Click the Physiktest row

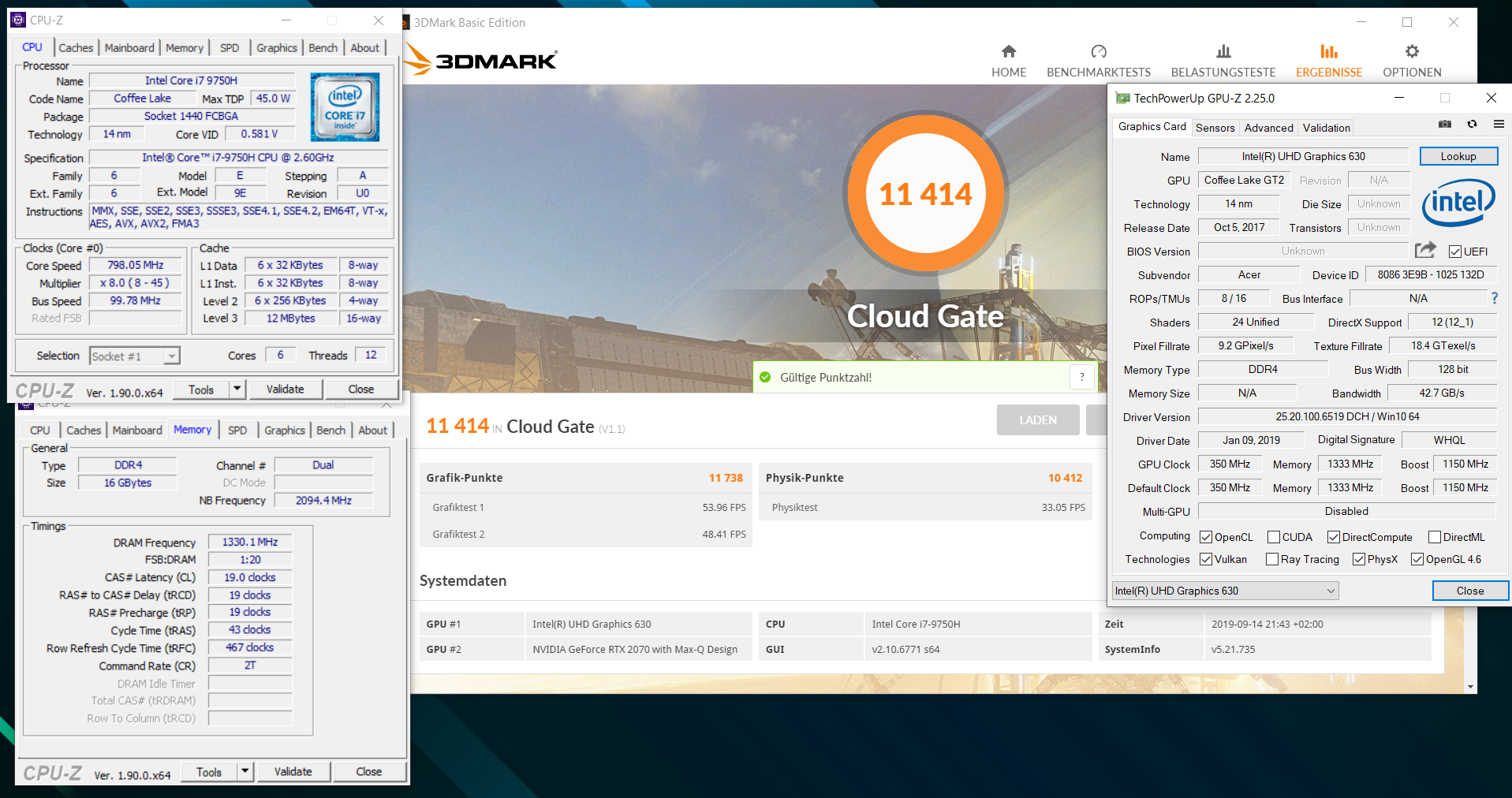point(925,507)
